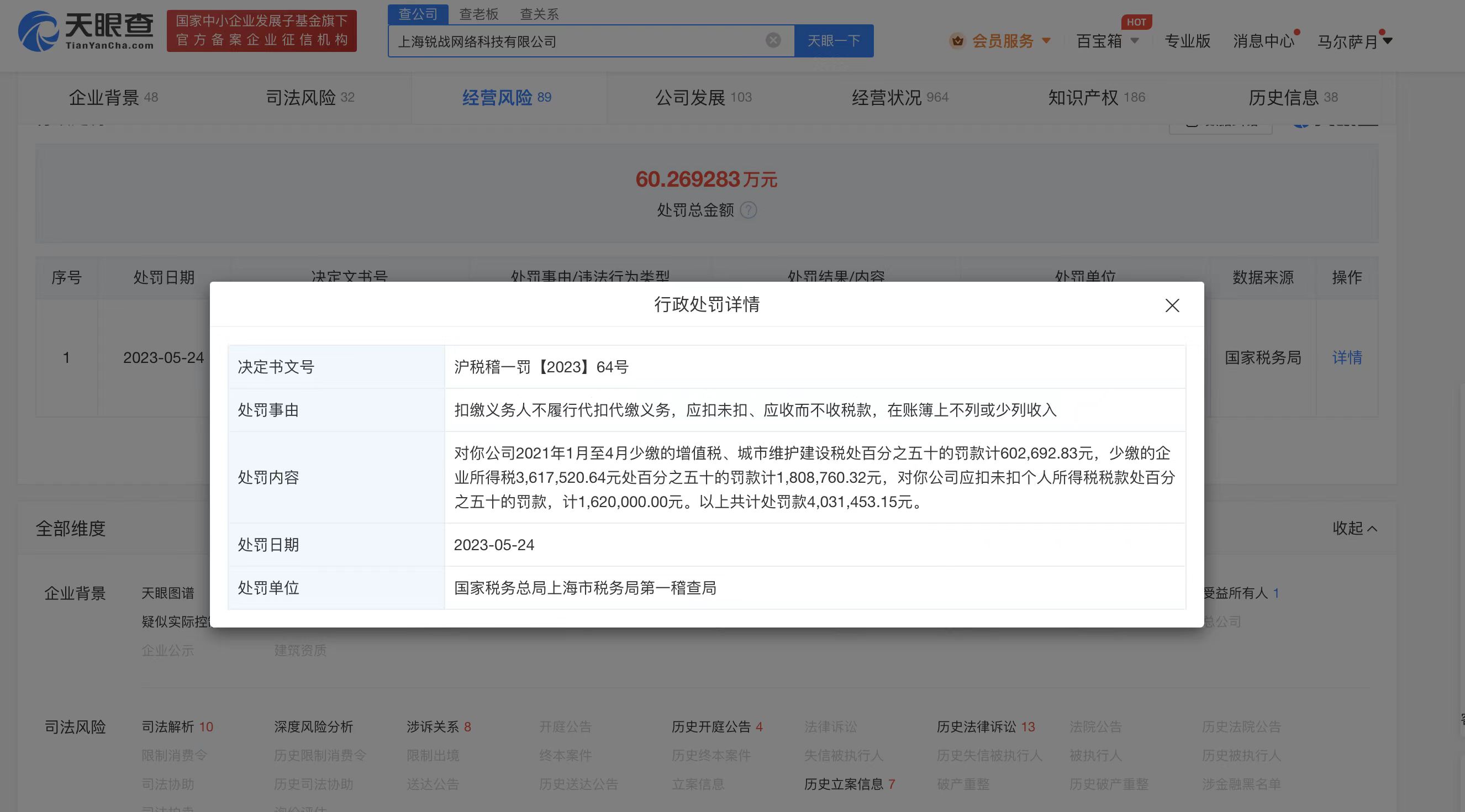The image size is (1465, 812).
Task: Switch to the 查关系 search tab
Action: (539, 14)
